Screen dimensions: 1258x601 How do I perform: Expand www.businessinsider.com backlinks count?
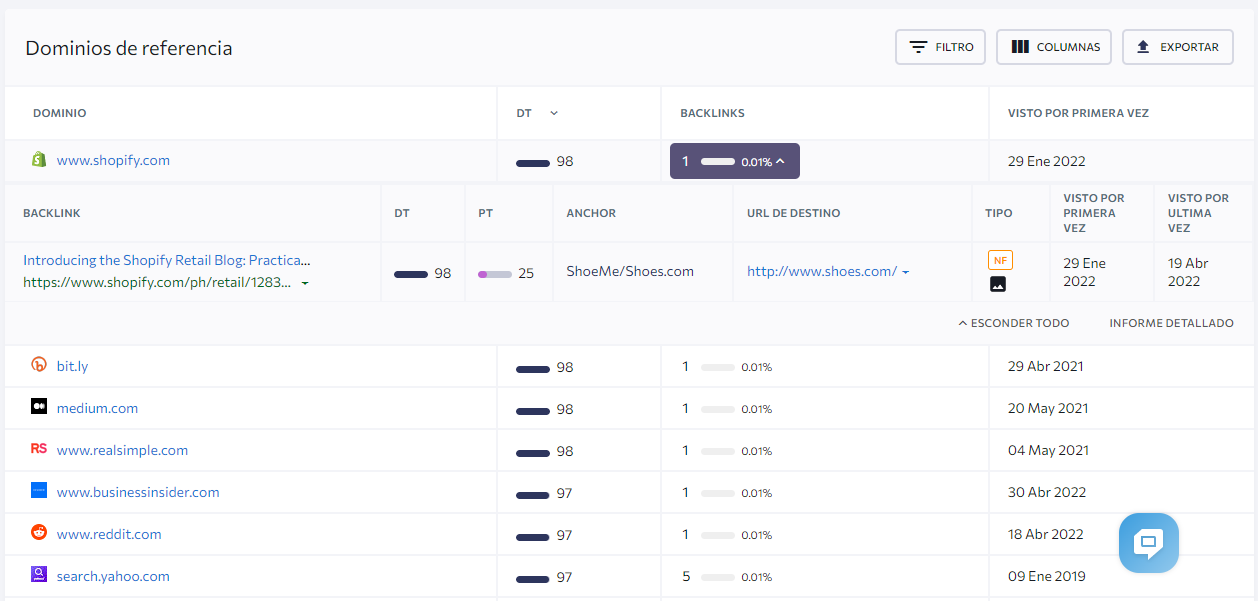[727, 493]
